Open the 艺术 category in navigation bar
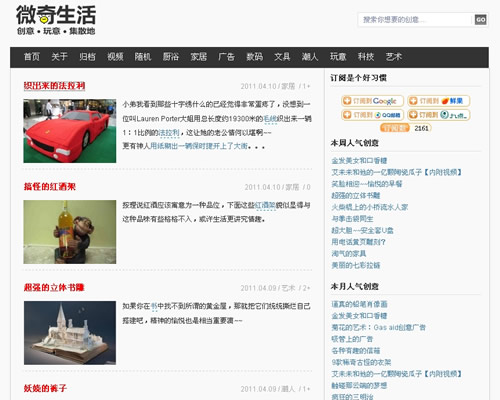The image size is (500, 400). [x=394, y=57]
